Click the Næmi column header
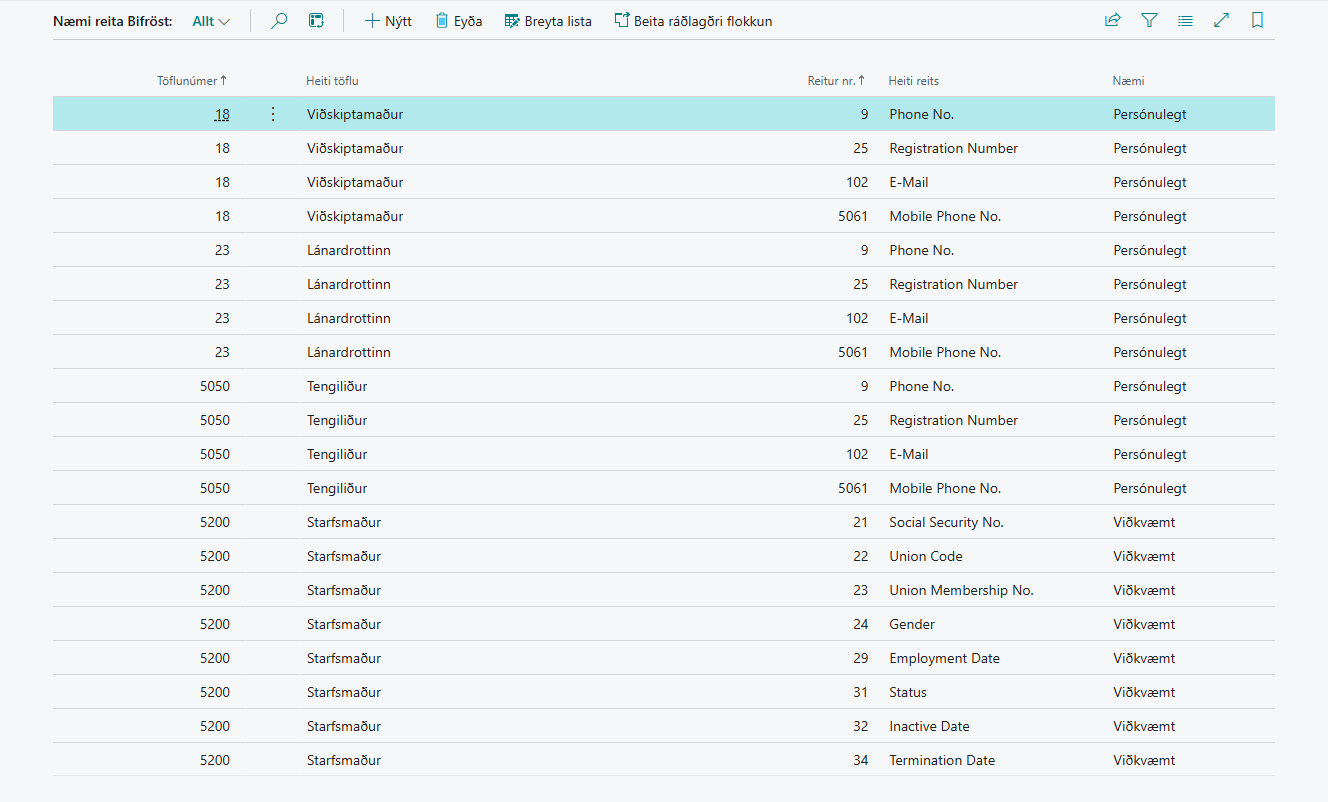The width and height of the screenshot is (1328, 802). pyautogui.click(x=1129, y=81)
